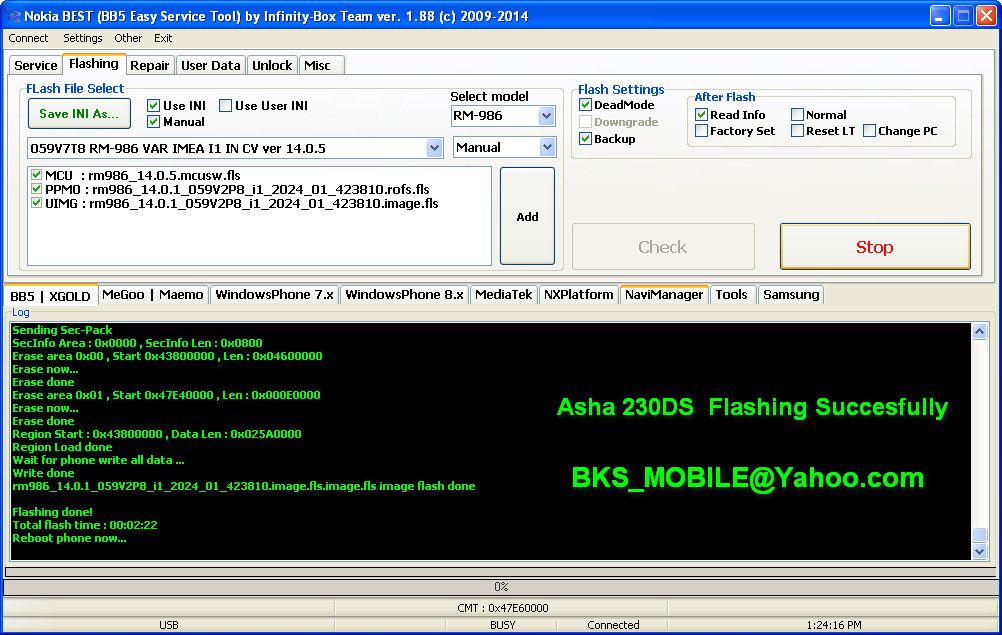Select the NaviManager tab
The height and width of the screenshot is (635, 1002).
click(x=664, y=295)
